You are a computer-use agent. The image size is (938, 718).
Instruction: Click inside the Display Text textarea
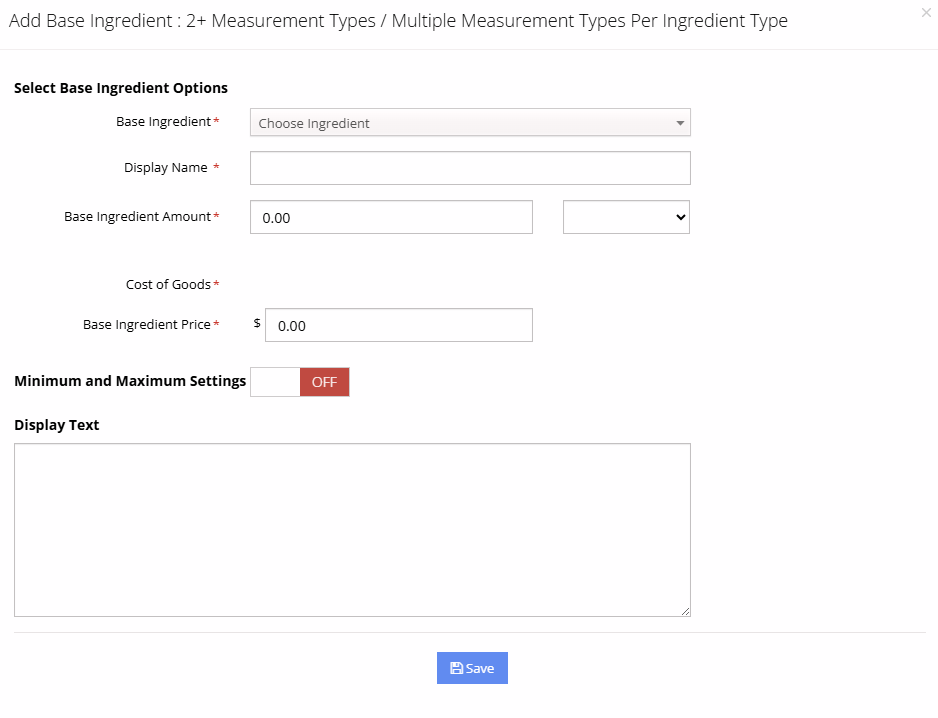pos(352,529)
